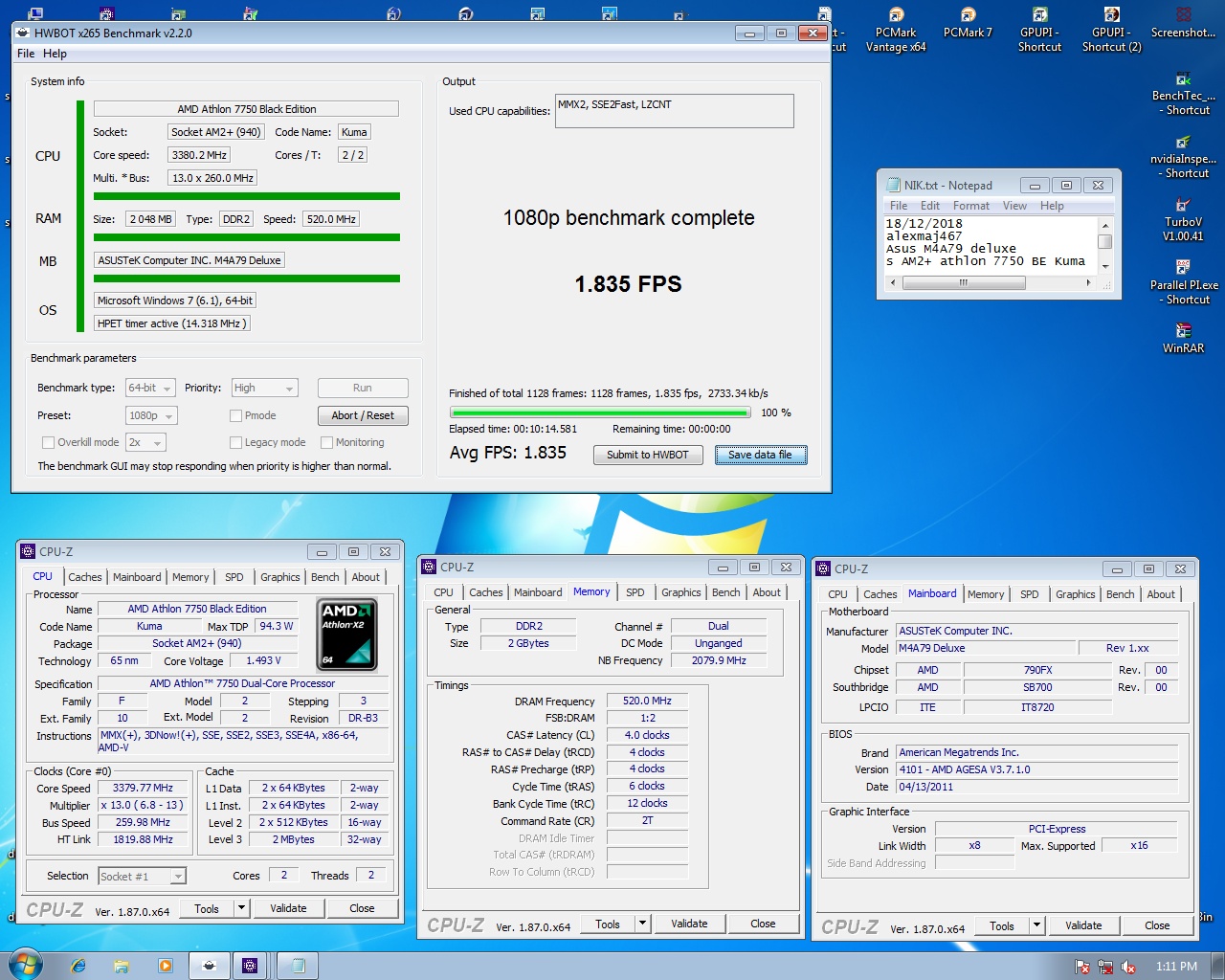Image resolution: width=1225 pixels, height=980 pixels.
Task: Switch to CPU-Z taskbar button
Action: tap(250, 966)
